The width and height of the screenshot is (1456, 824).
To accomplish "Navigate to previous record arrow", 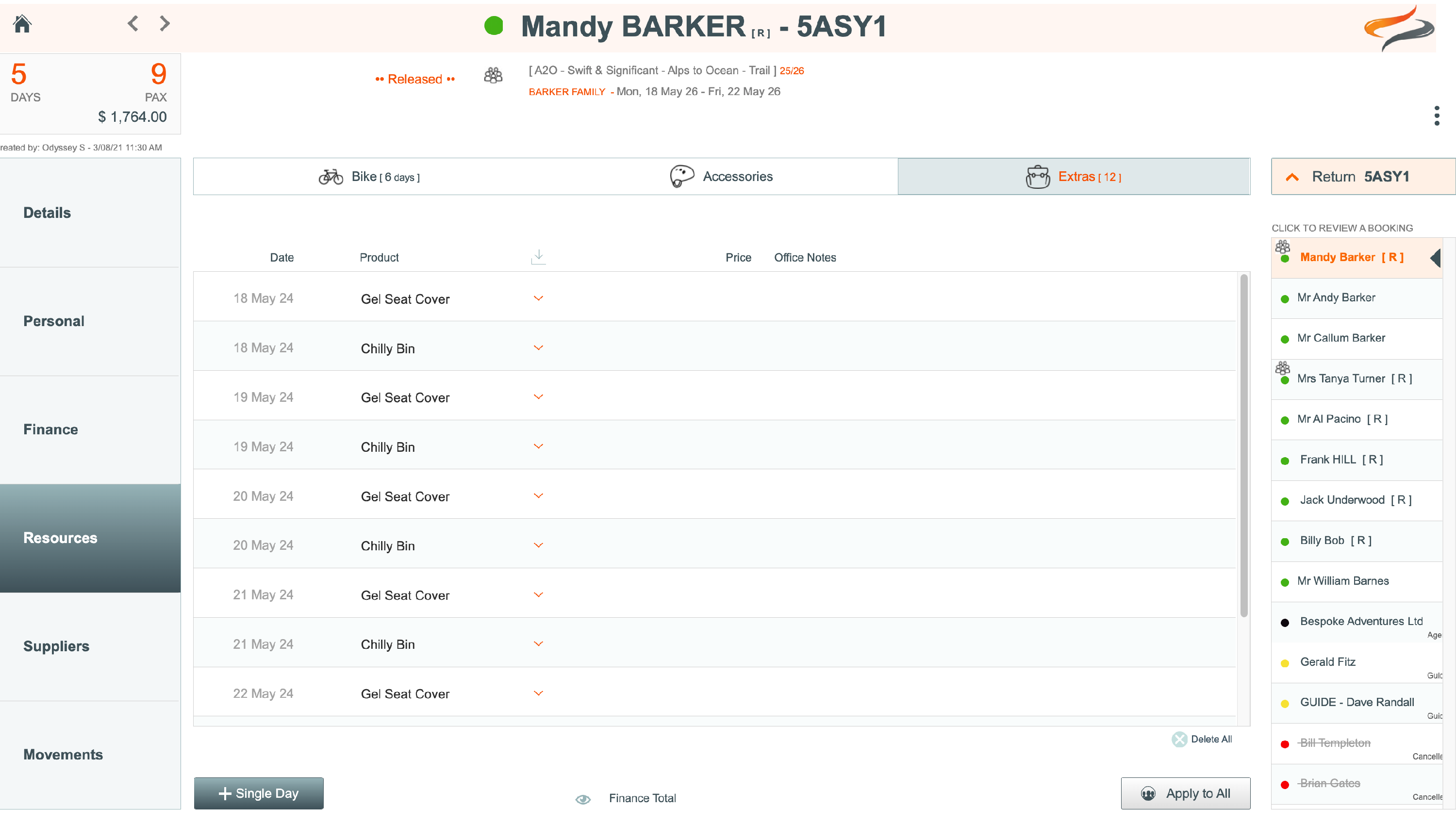I will (x=133, y=24).
